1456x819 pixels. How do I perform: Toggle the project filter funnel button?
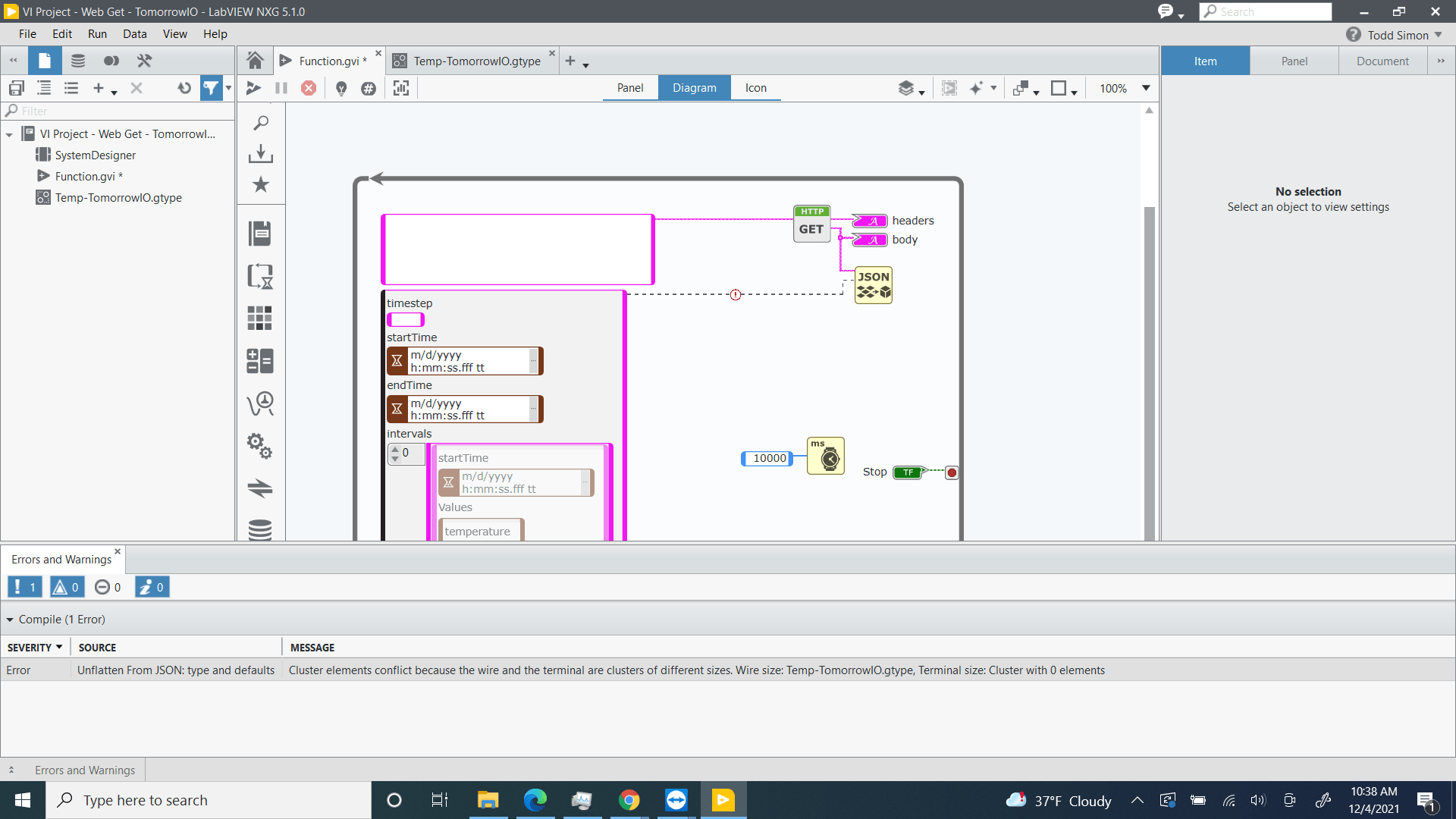(211, 88)
